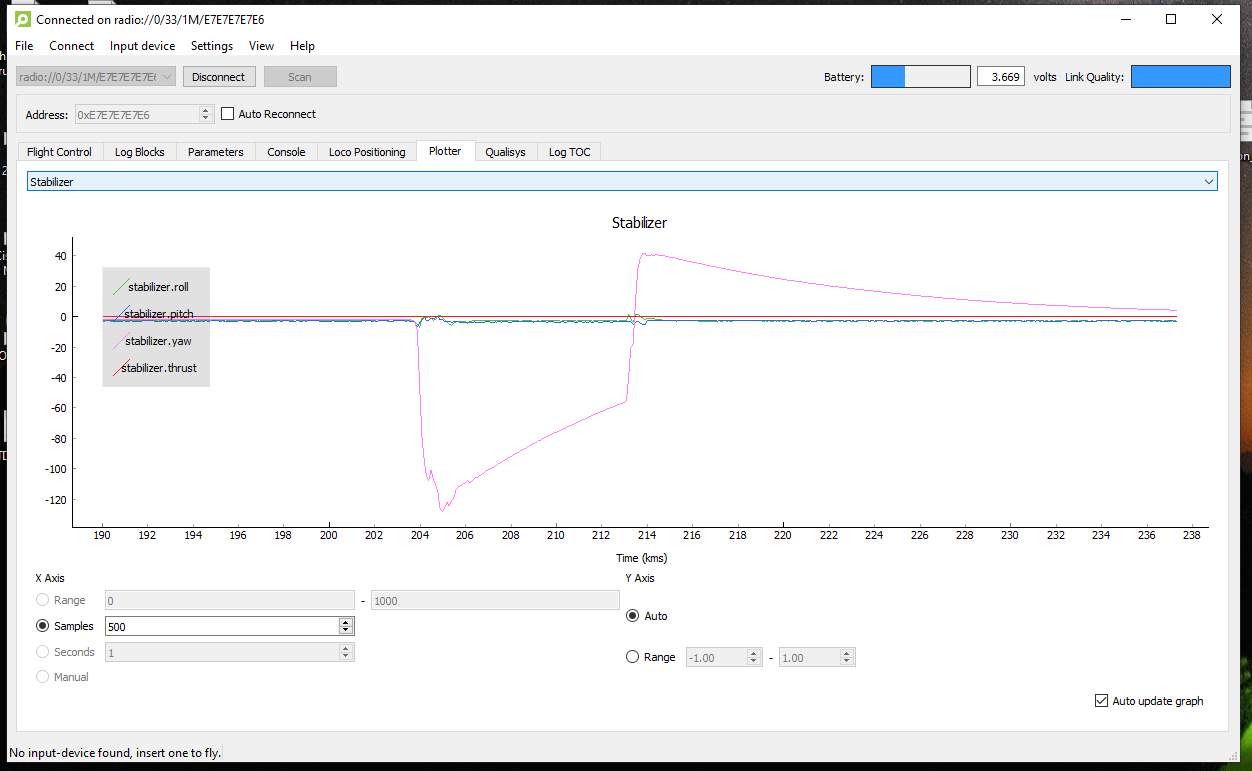Switch to the Flight Control tab
Viewport: 1252px width, 771px height.
tap(59, 152)
